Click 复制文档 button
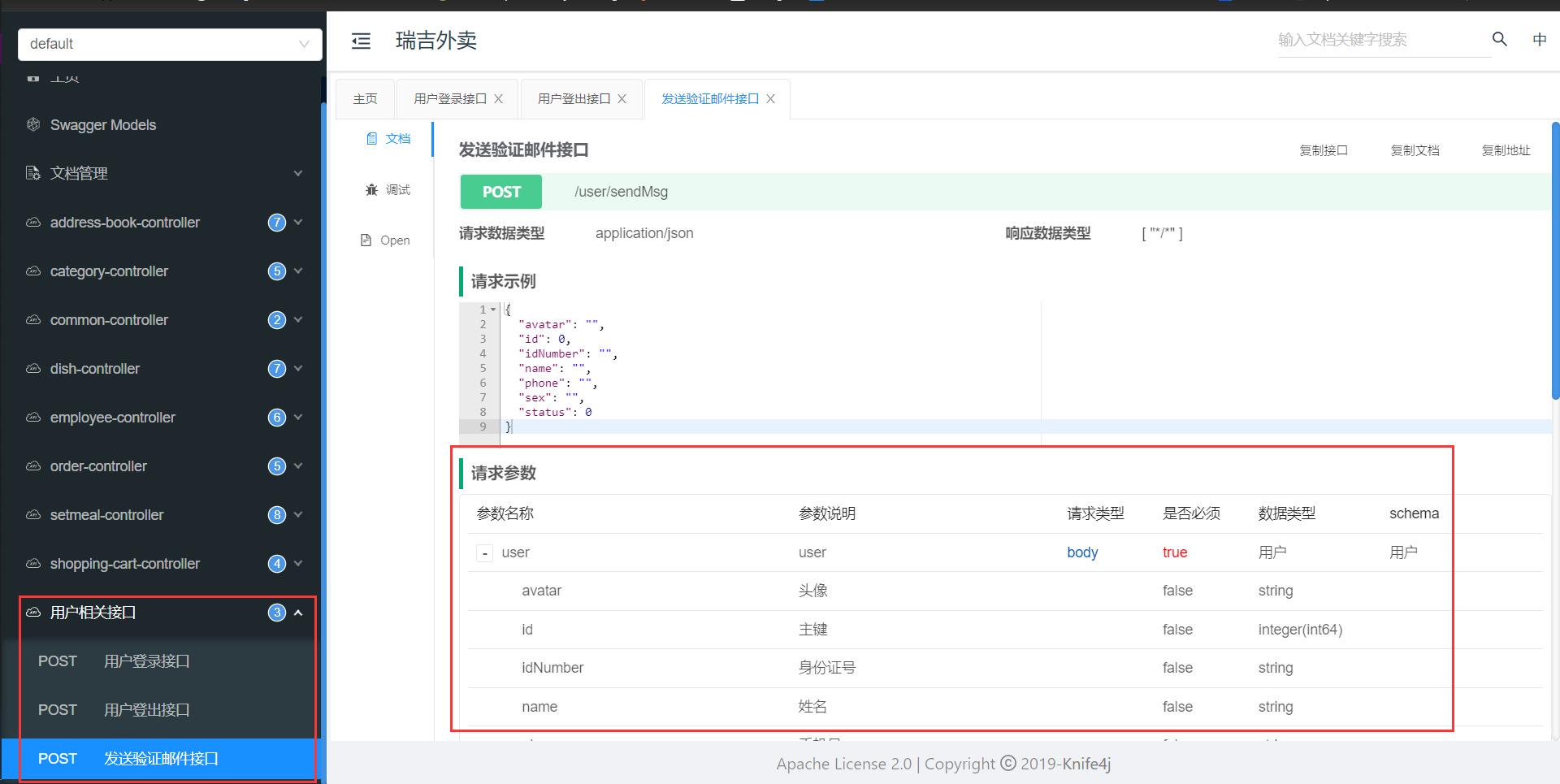The width and height of the screenshot is (1560, 784). point(1415,150)
